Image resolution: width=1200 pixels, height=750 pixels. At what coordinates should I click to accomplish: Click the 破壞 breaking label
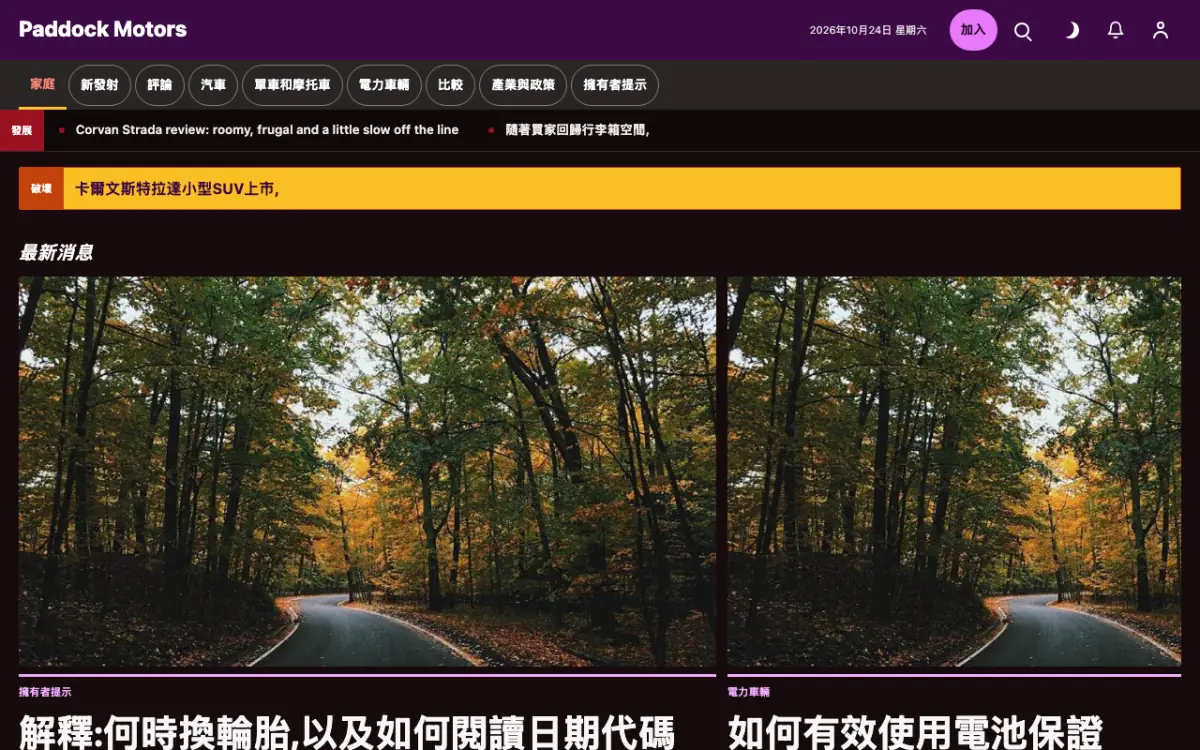point(41,189)
